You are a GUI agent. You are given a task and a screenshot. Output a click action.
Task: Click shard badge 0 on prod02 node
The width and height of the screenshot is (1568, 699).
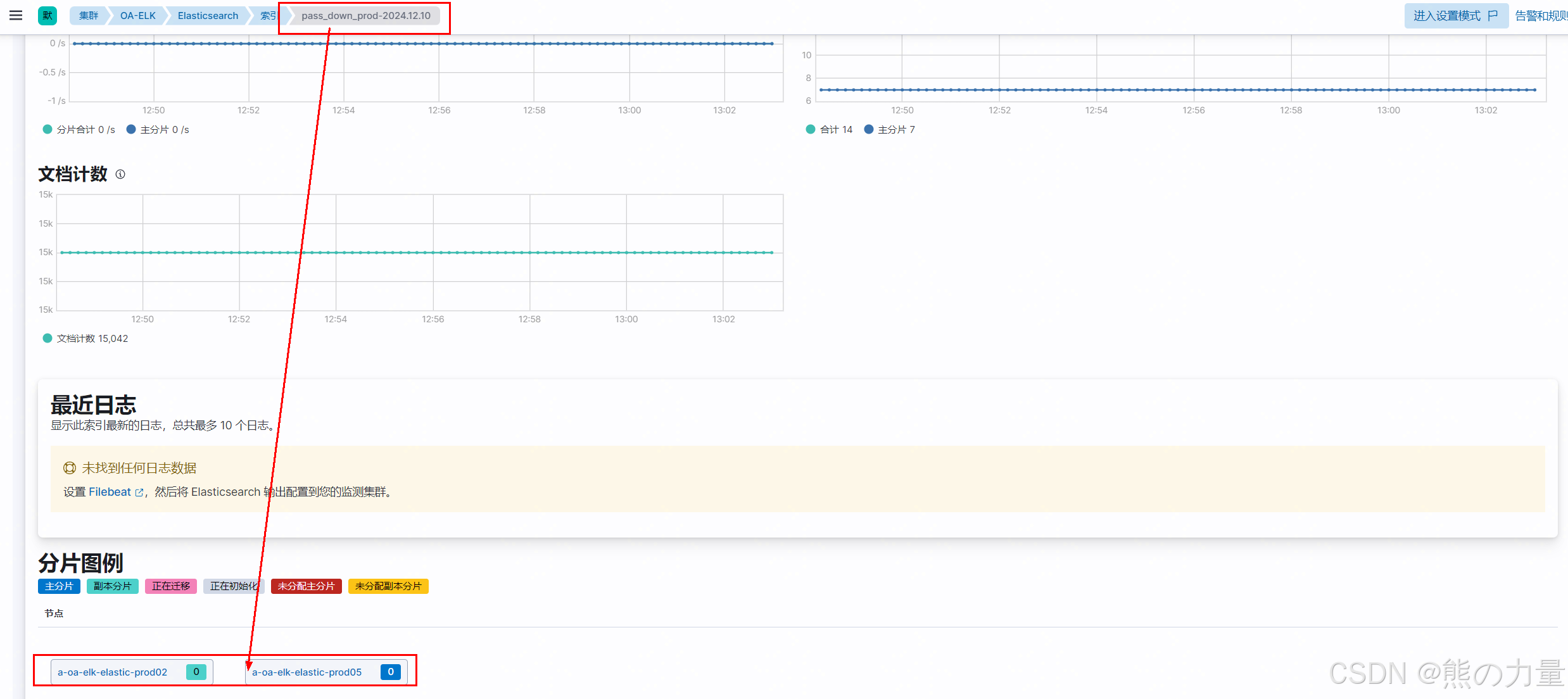tap(196, 672)
